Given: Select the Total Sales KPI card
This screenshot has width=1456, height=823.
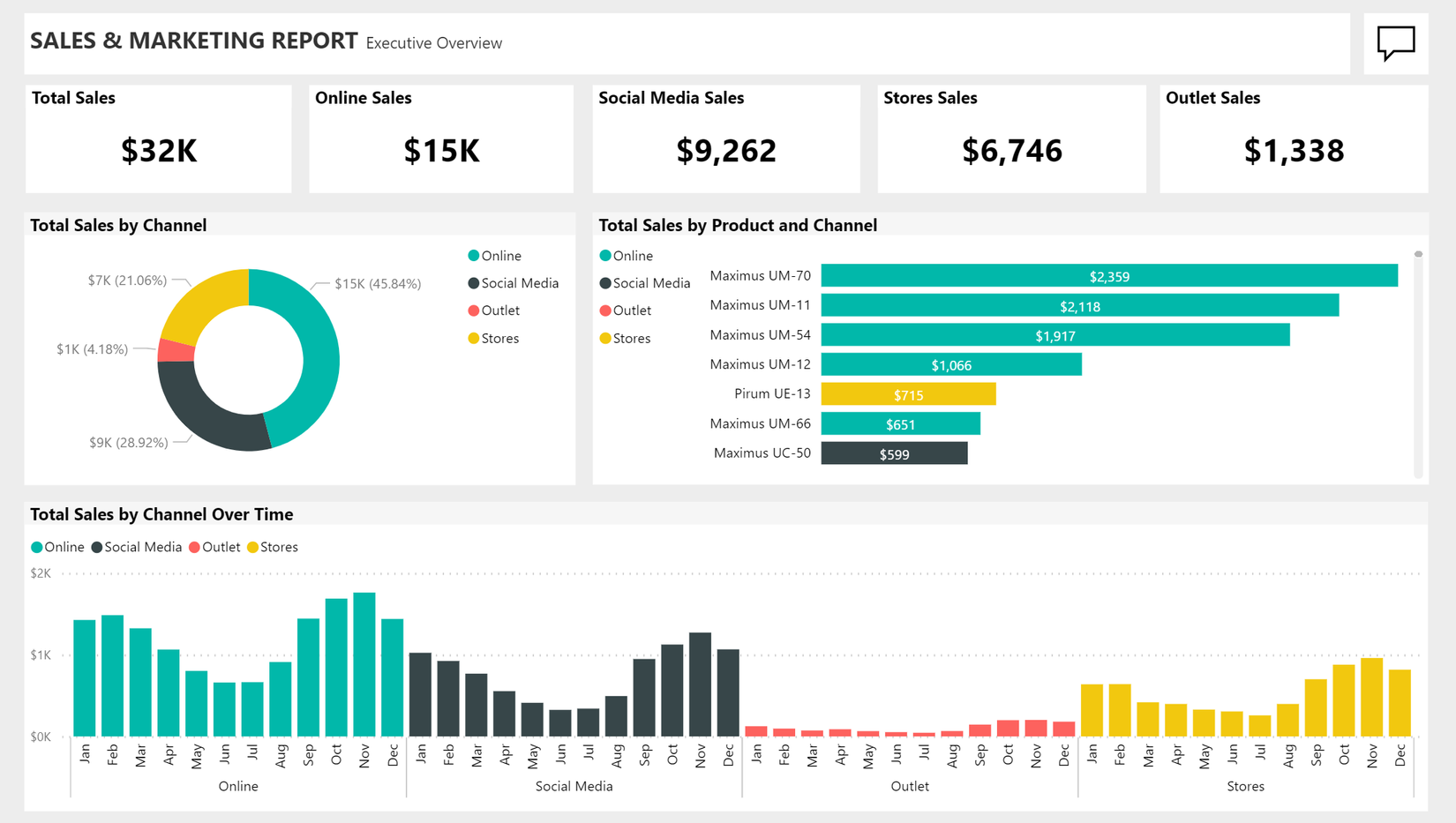Looking at the screenshot, I should 159,138.
